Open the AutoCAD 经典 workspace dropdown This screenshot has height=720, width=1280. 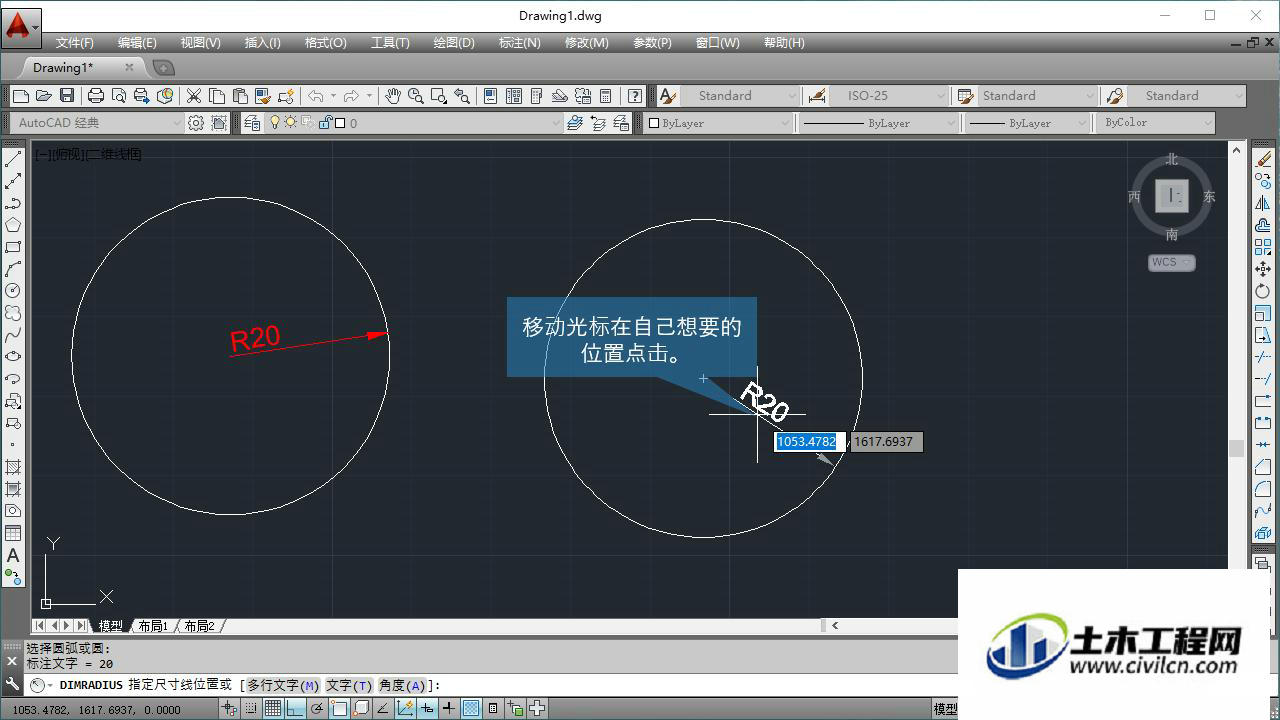click(97, 123)
